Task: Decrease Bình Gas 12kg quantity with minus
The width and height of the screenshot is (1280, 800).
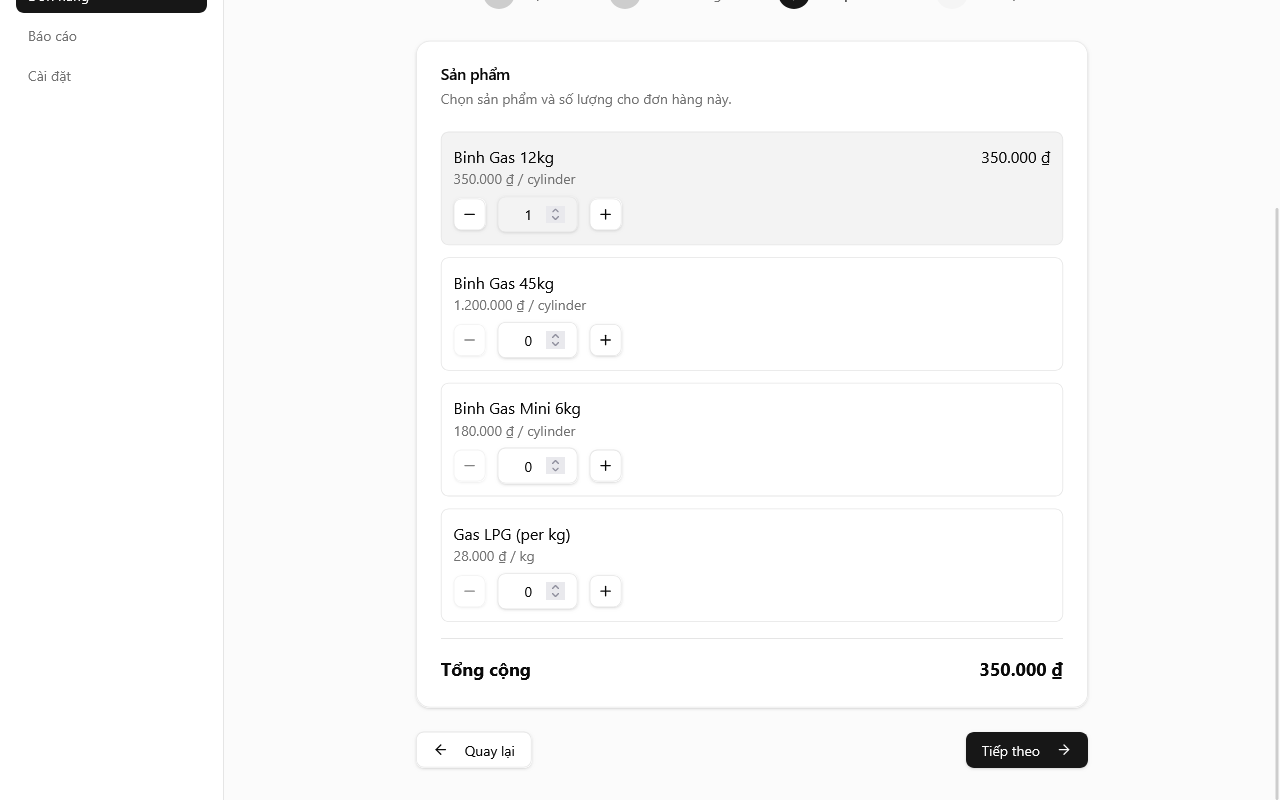Action: click(x=469, y=215)
